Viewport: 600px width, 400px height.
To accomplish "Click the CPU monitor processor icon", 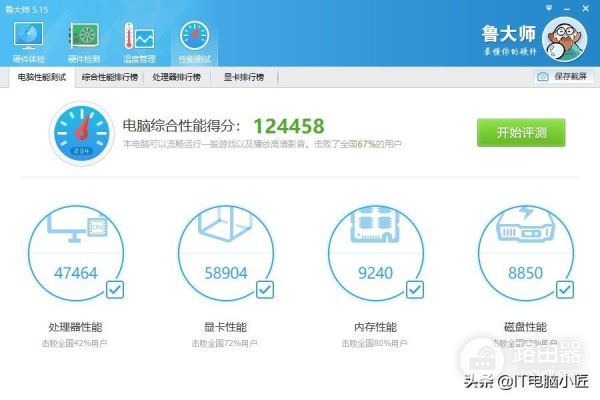I will pos(78,227).
